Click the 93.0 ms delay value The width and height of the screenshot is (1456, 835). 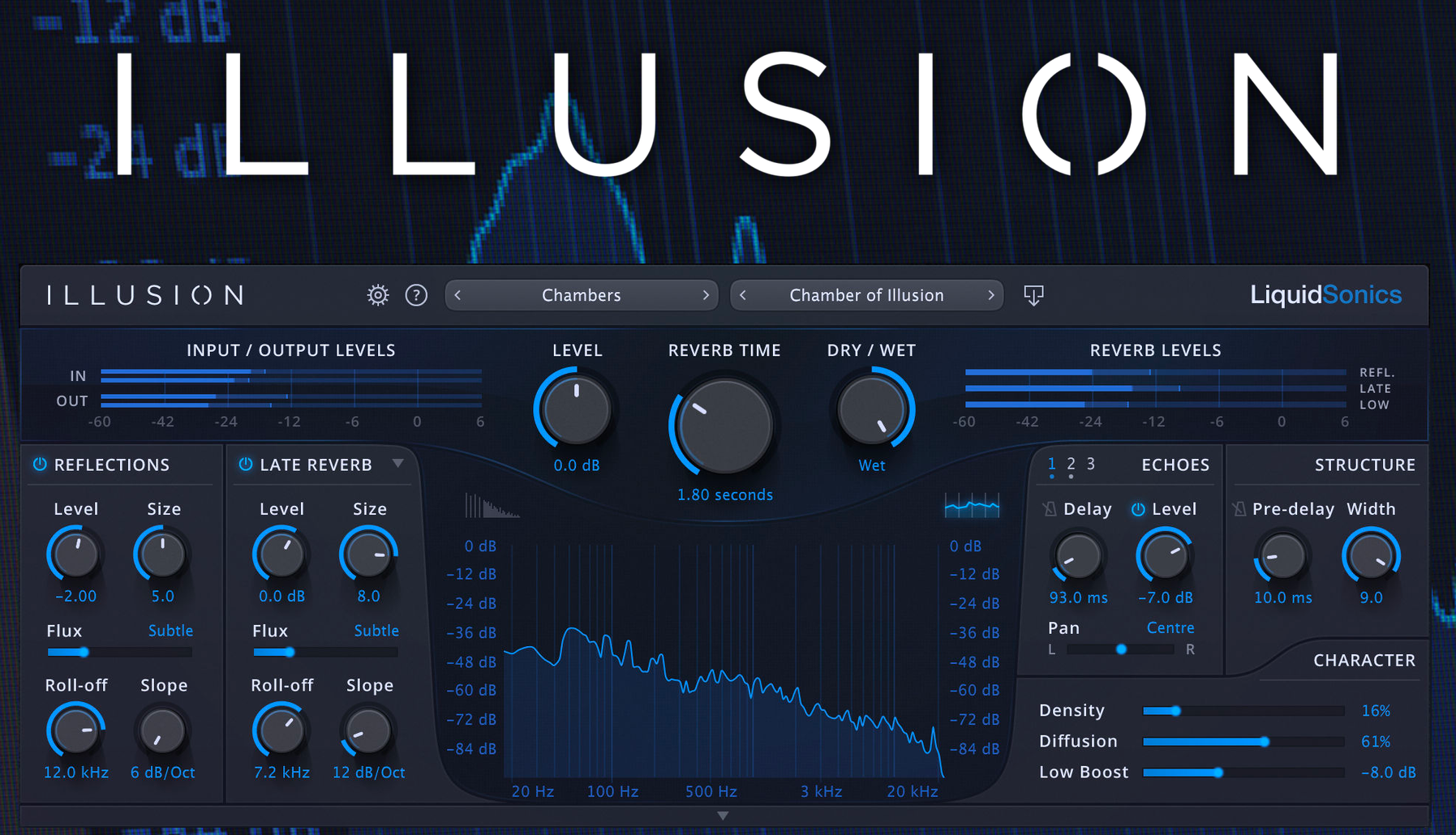point(1078,597)
